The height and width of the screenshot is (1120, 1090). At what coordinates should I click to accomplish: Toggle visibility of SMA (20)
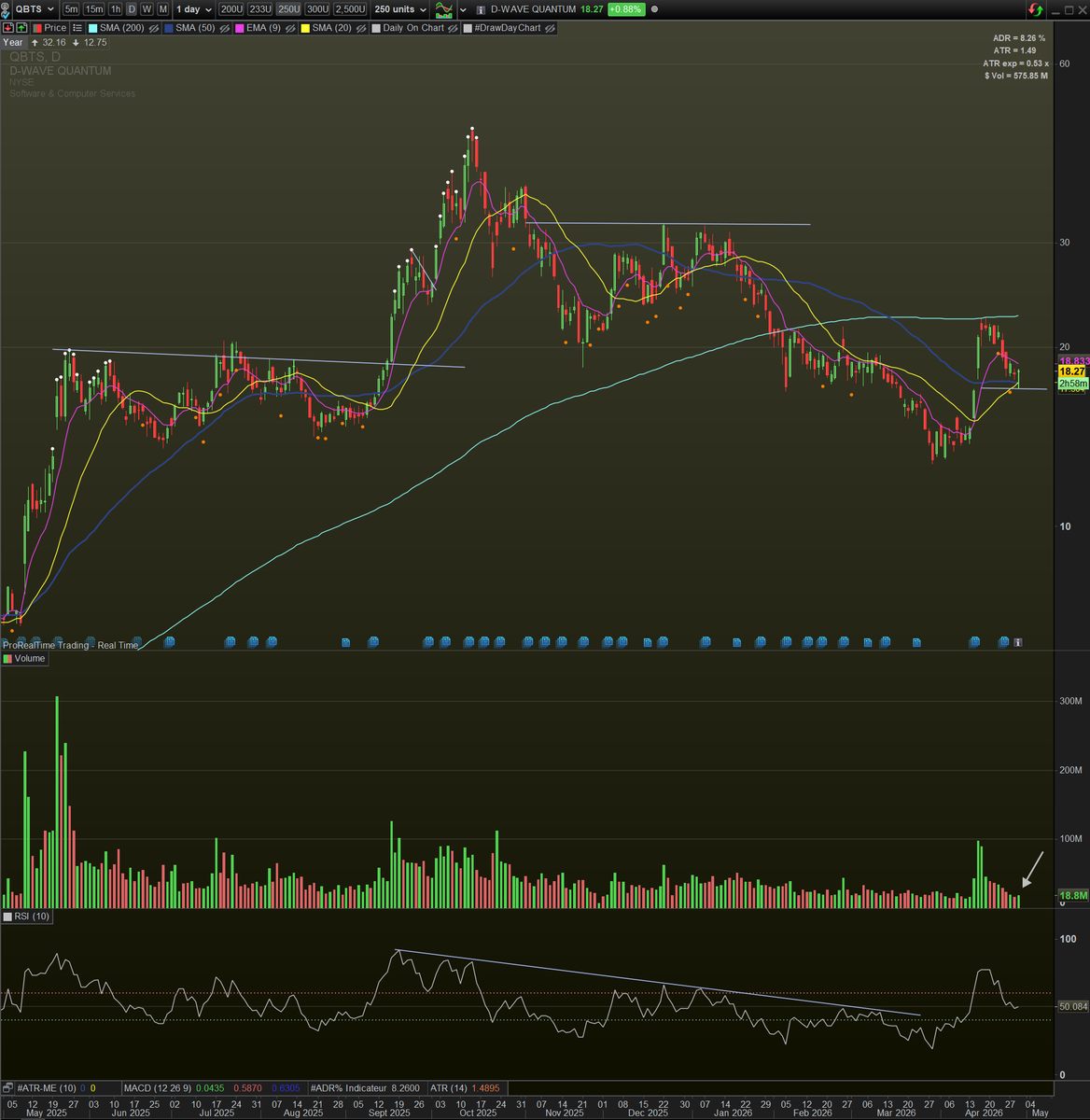click(360, 28)
